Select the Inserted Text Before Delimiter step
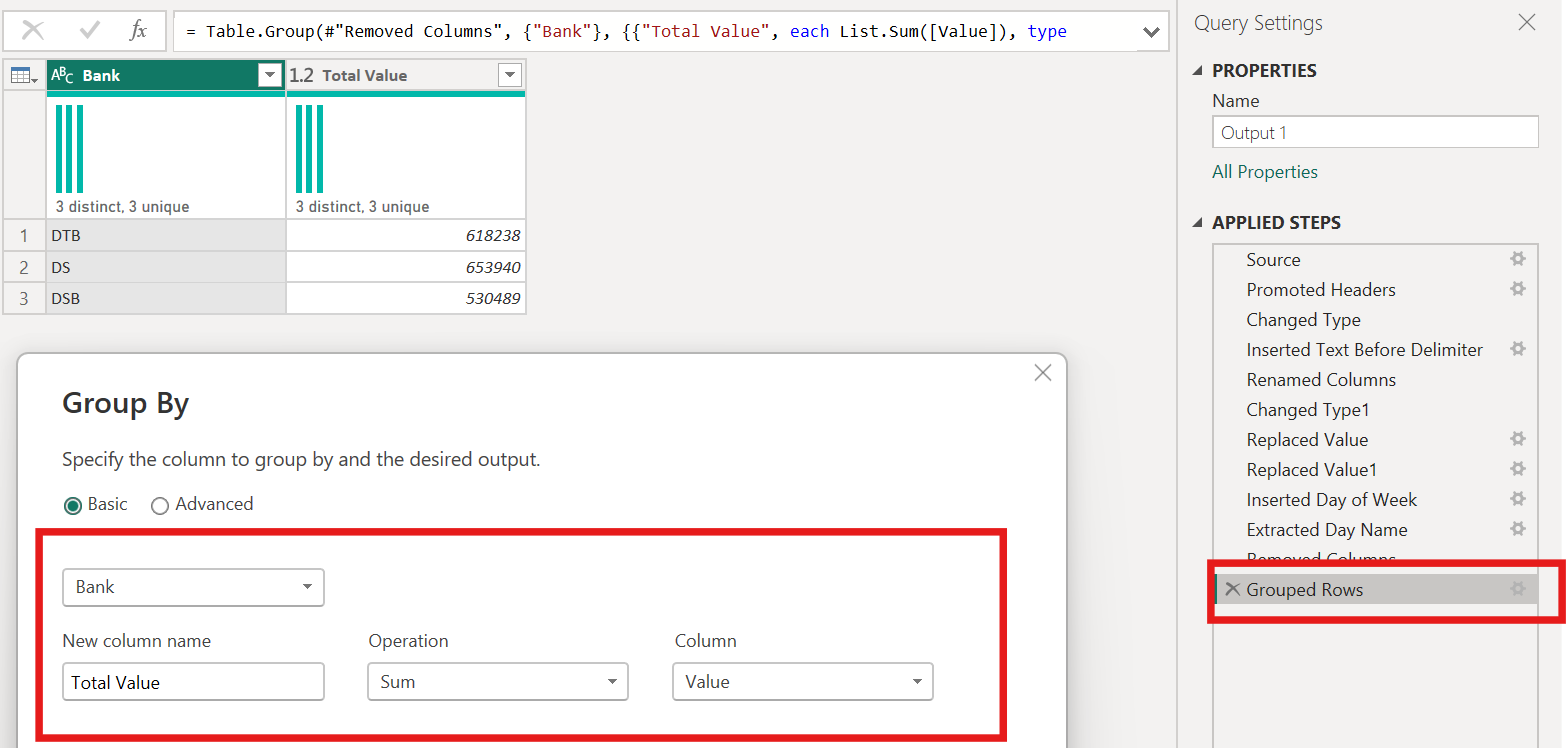Image resolution: width=1566 pixels, height=748 pixels. coord(1365,350)
